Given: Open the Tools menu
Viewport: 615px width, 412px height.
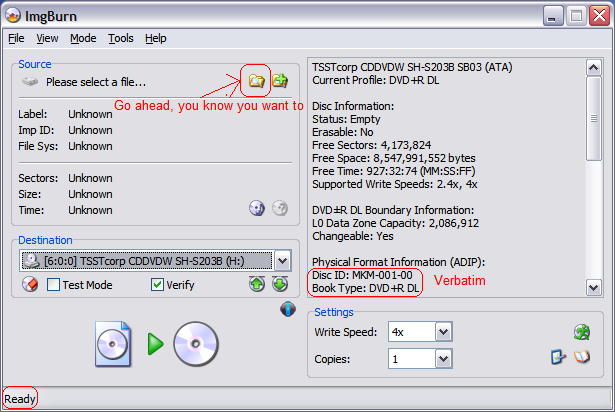Looking at the screenshot, I should click(x=120, y=38).
